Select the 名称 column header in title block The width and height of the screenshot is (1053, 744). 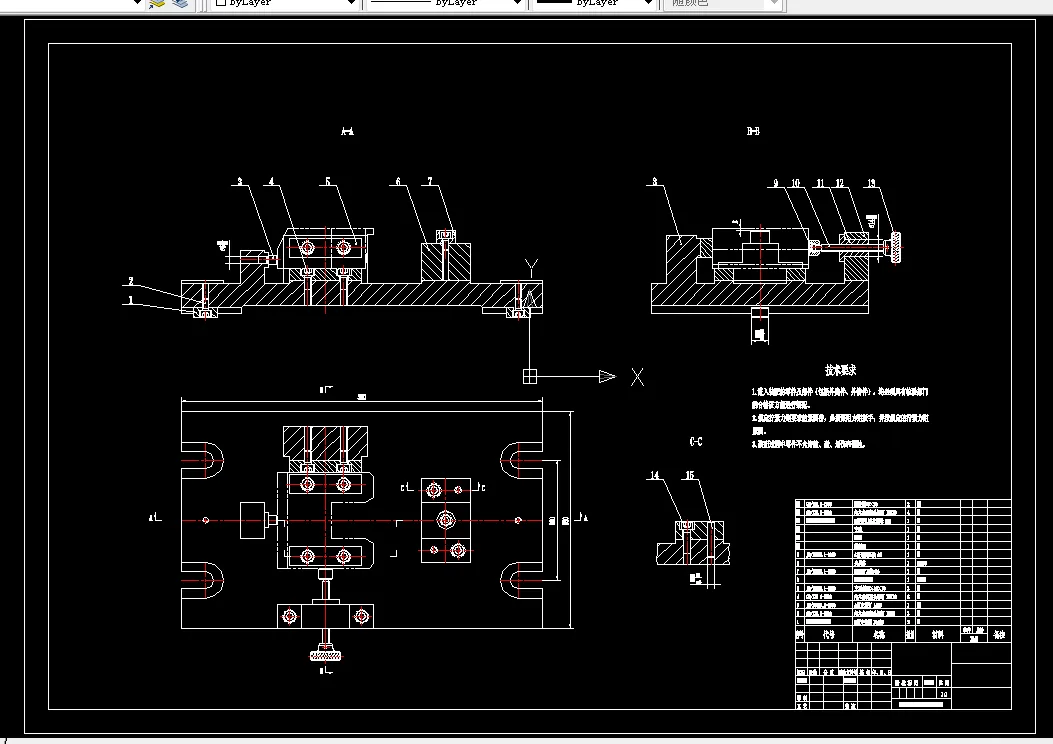879,635
